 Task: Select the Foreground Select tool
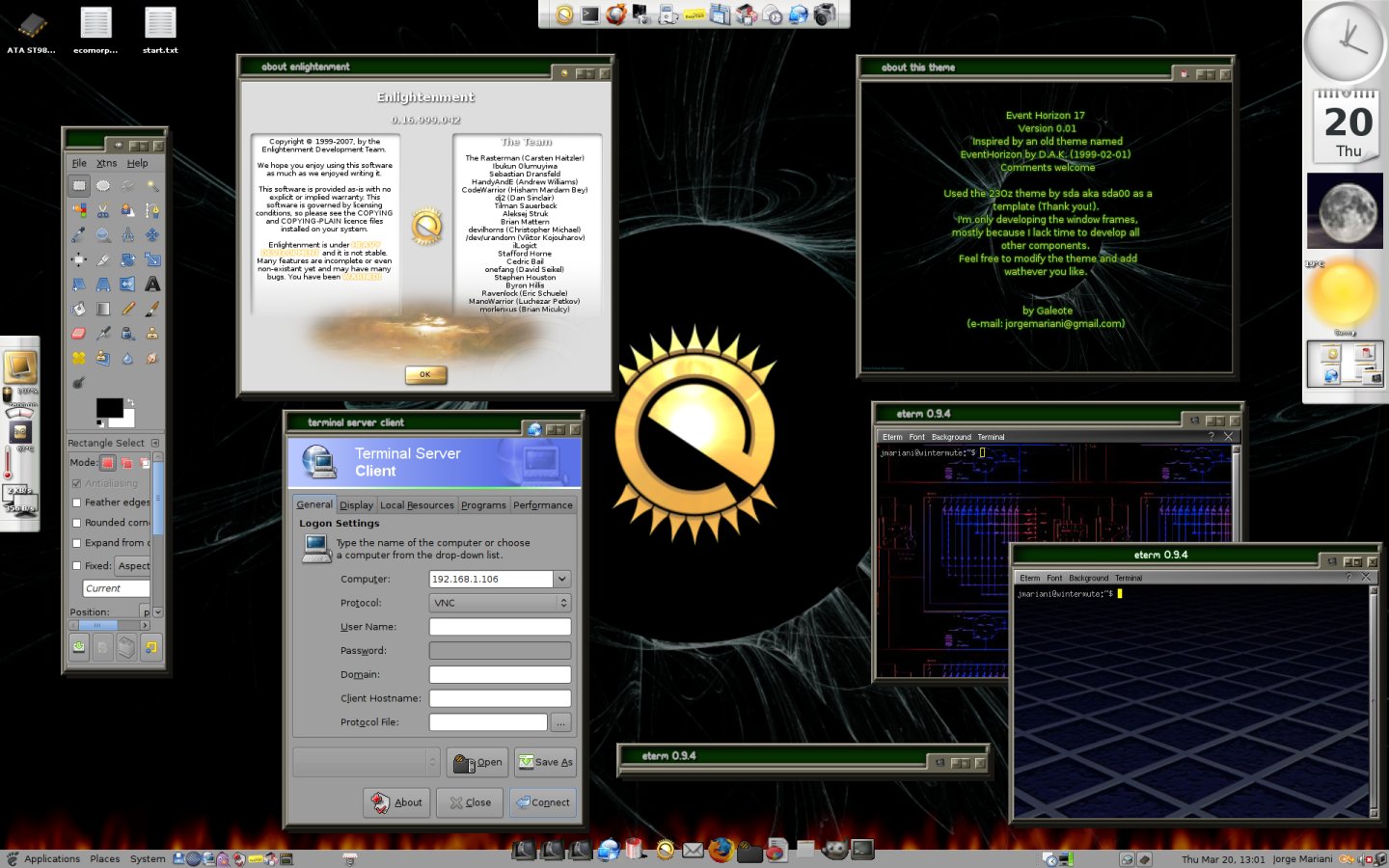[127, 209]
